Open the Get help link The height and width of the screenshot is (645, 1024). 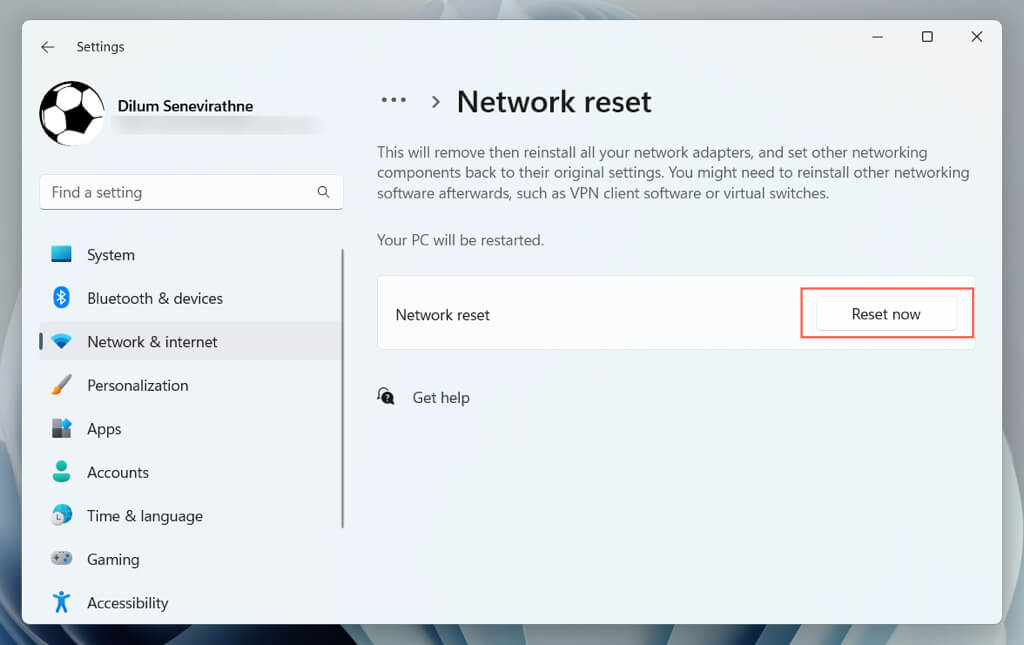point(441,398)
